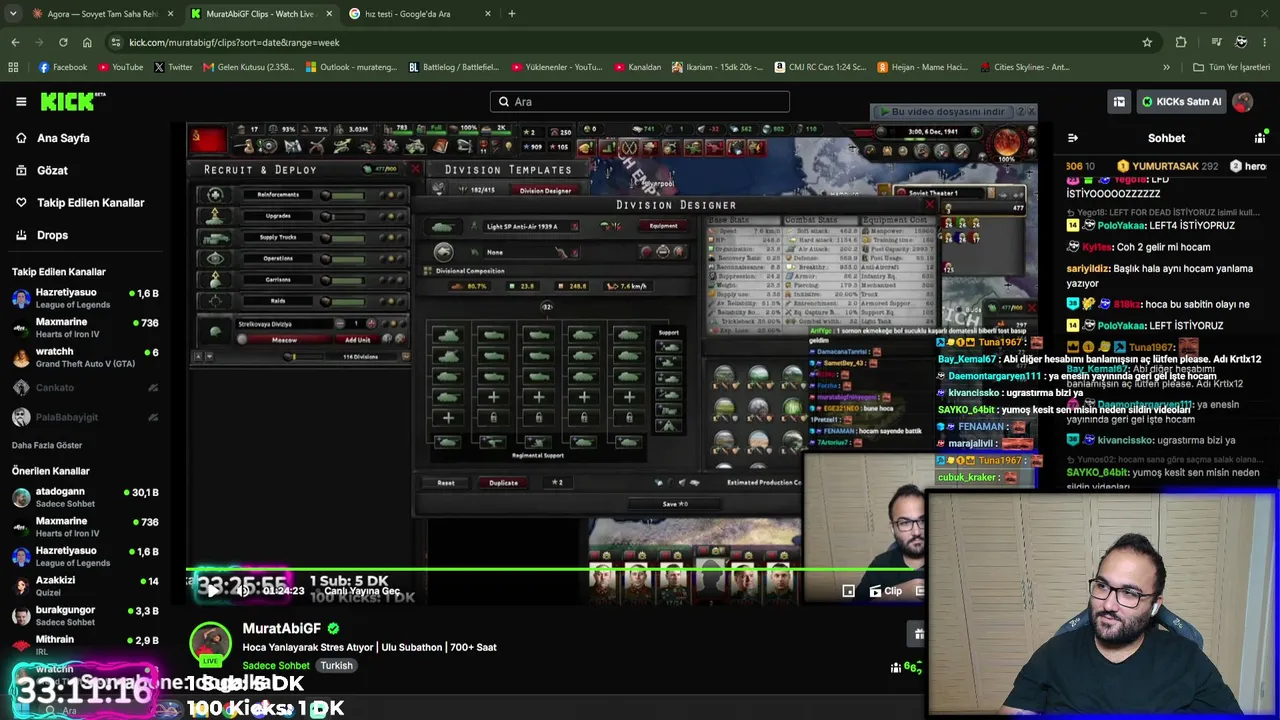
Task: Open the MuratAbiGF channel name link
Action: tap(282, 628)
